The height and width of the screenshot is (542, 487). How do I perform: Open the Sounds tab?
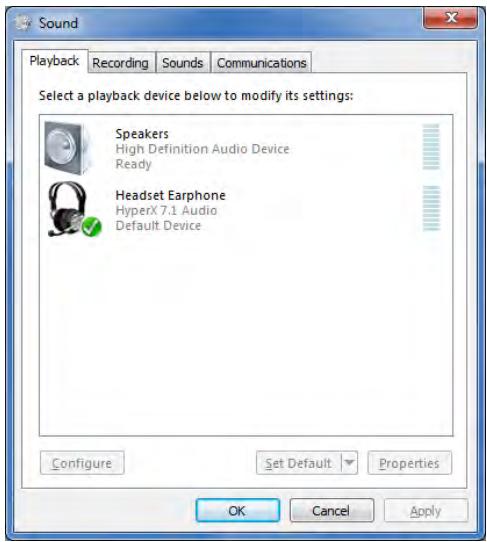(x=182, y=63)
